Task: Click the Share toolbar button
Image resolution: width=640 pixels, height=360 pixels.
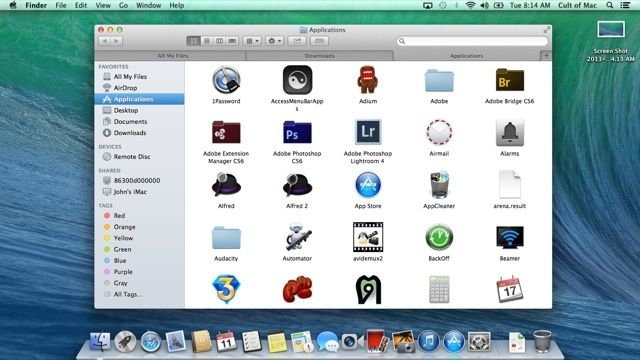Action: coord(297,41)
